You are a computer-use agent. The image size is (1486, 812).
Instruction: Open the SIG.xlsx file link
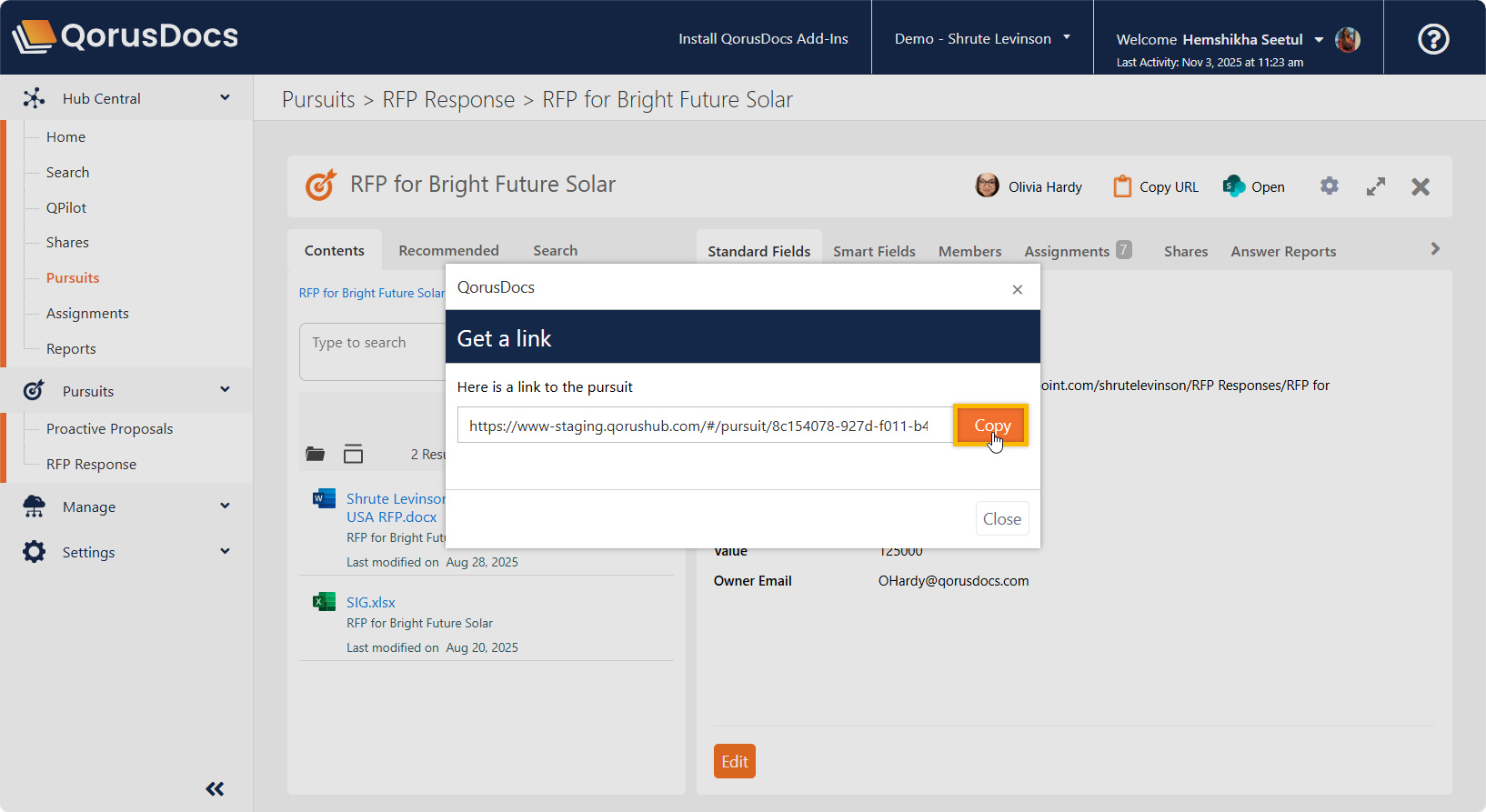coord(371,602)
